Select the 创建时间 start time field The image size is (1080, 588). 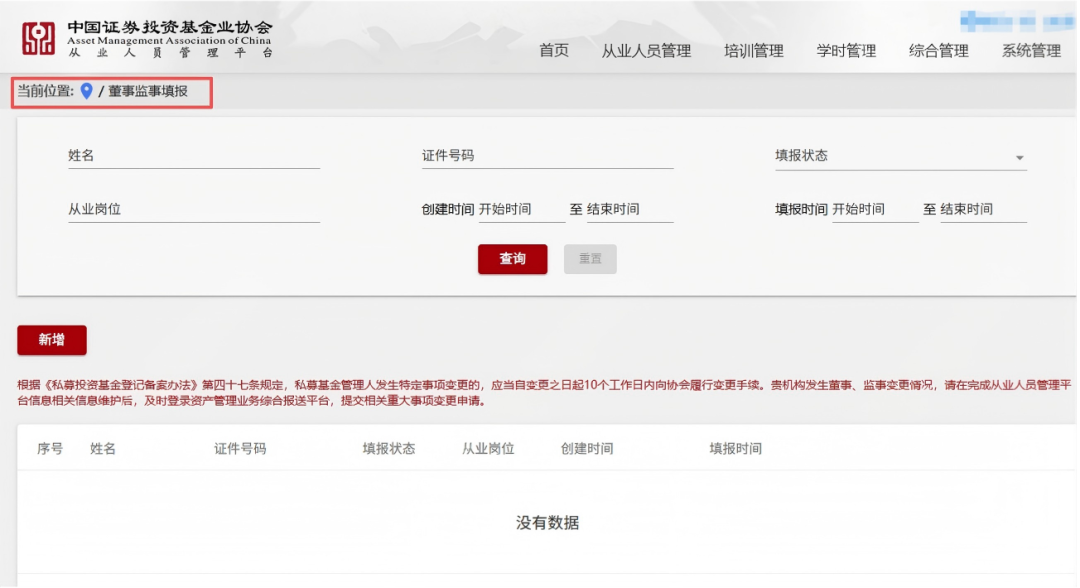521,209
